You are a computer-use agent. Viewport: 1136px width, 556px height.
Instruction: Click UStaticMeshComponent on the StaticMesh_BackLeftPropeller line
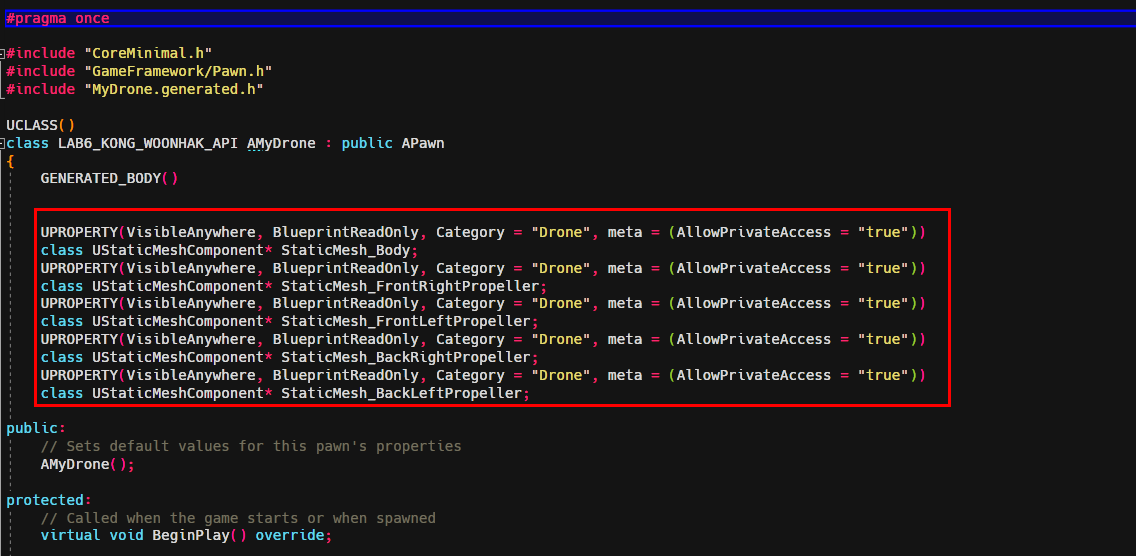coord(178,394)
